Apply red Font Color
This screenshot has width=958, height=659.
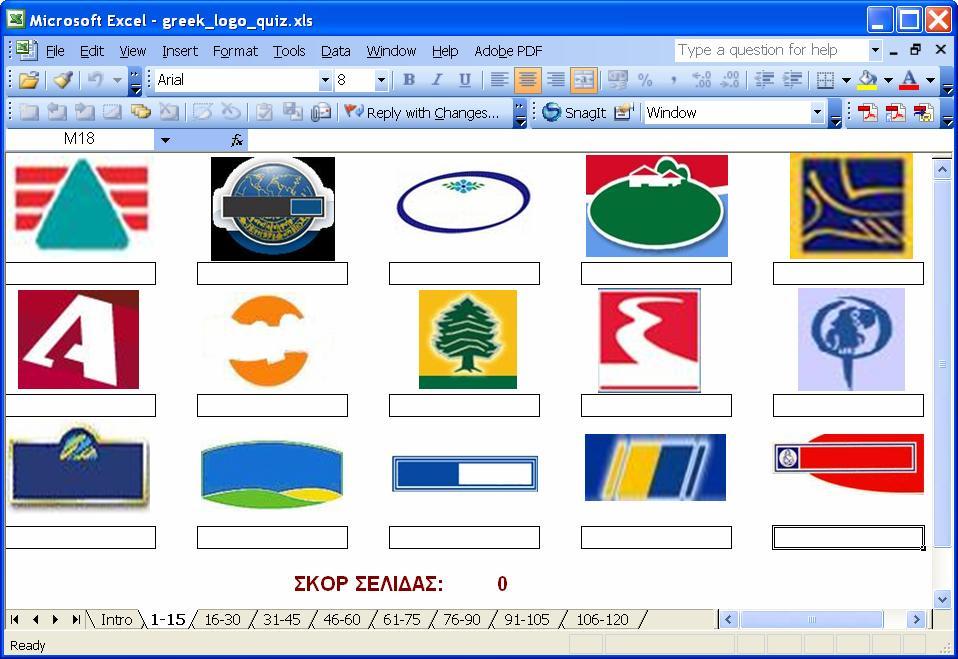pos(910,80)
